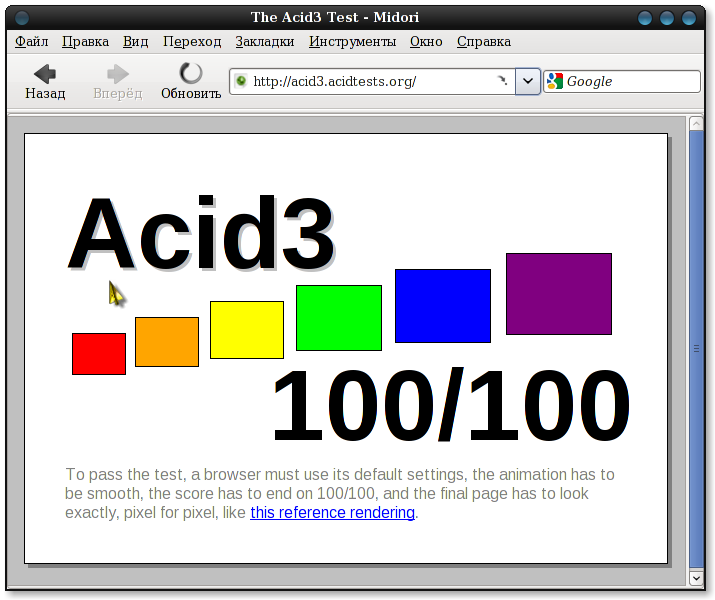Click the orange rectangle

click(x=167, y=342)
